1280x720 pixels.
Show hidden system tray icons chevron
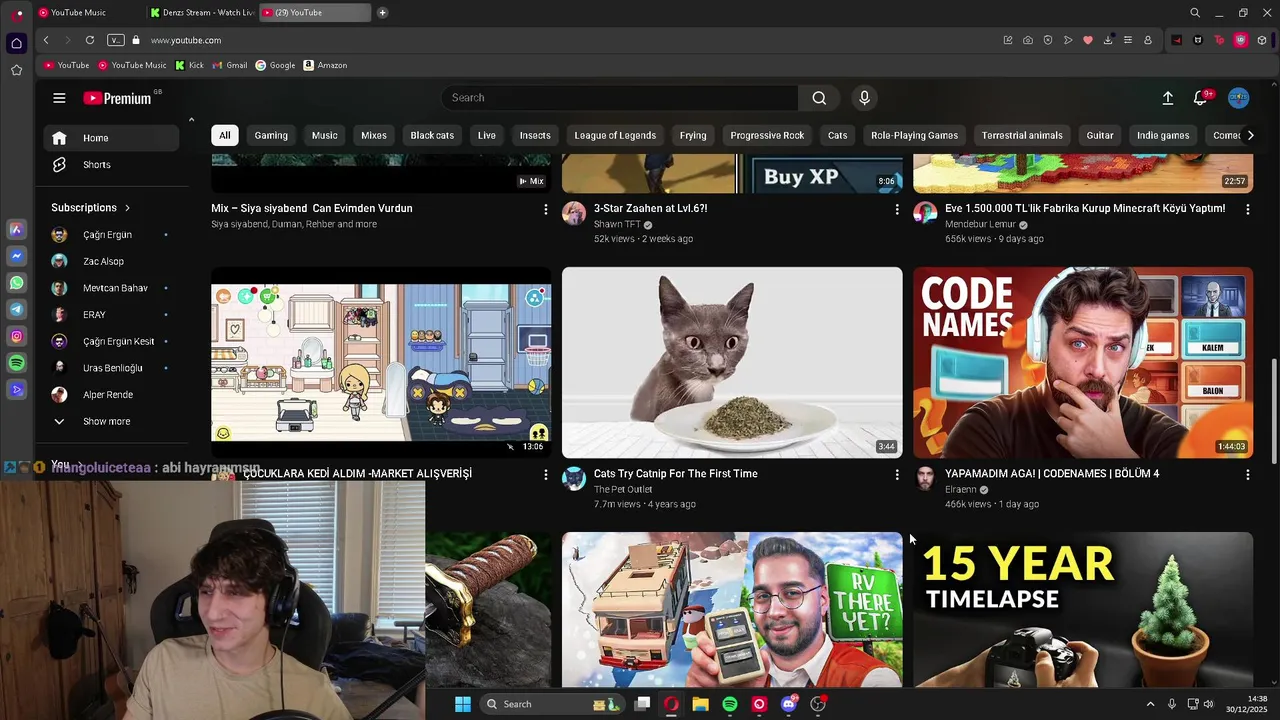(x=1150, y=704)
